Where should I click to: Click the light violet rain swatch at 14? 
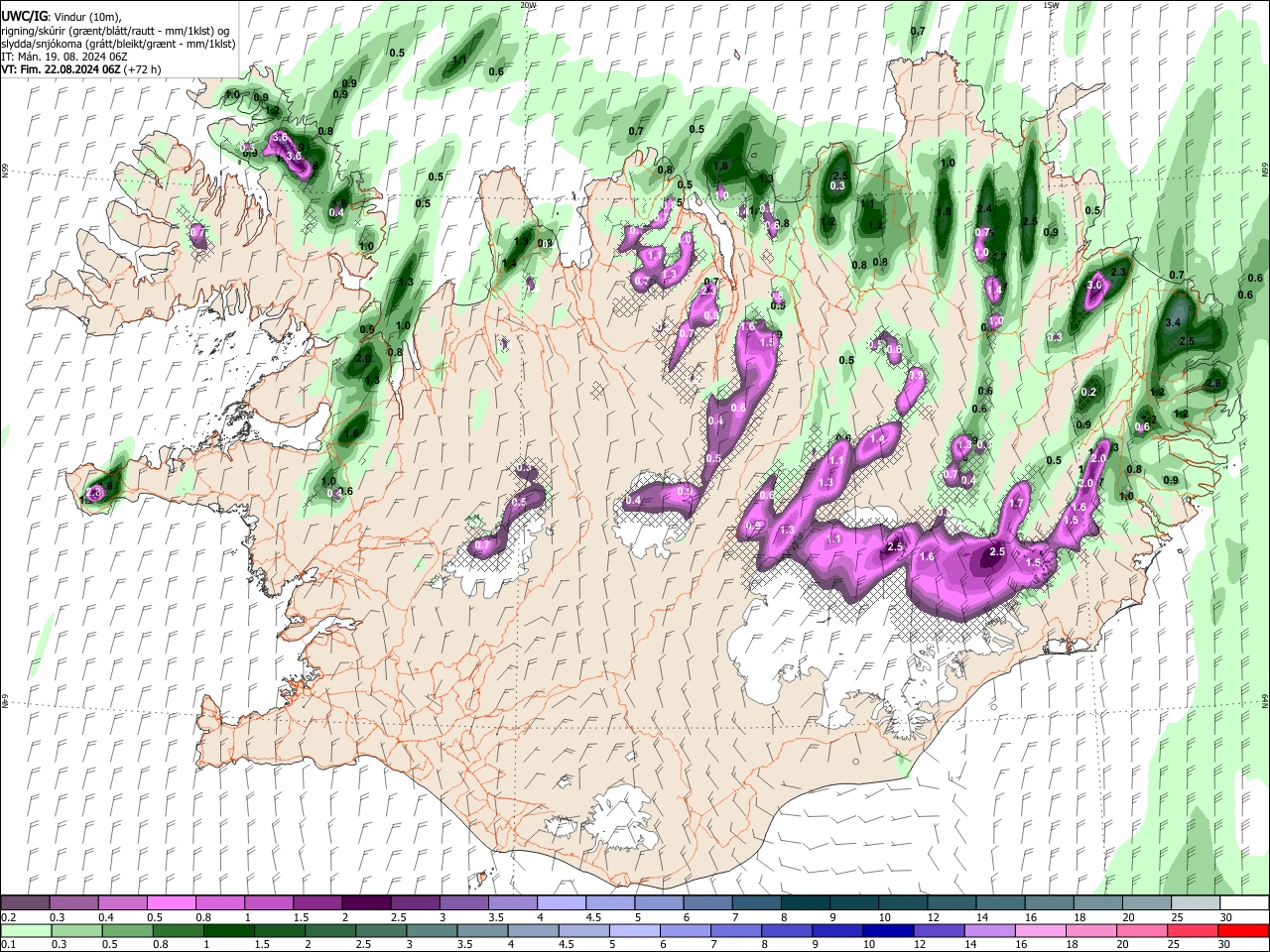989,930
